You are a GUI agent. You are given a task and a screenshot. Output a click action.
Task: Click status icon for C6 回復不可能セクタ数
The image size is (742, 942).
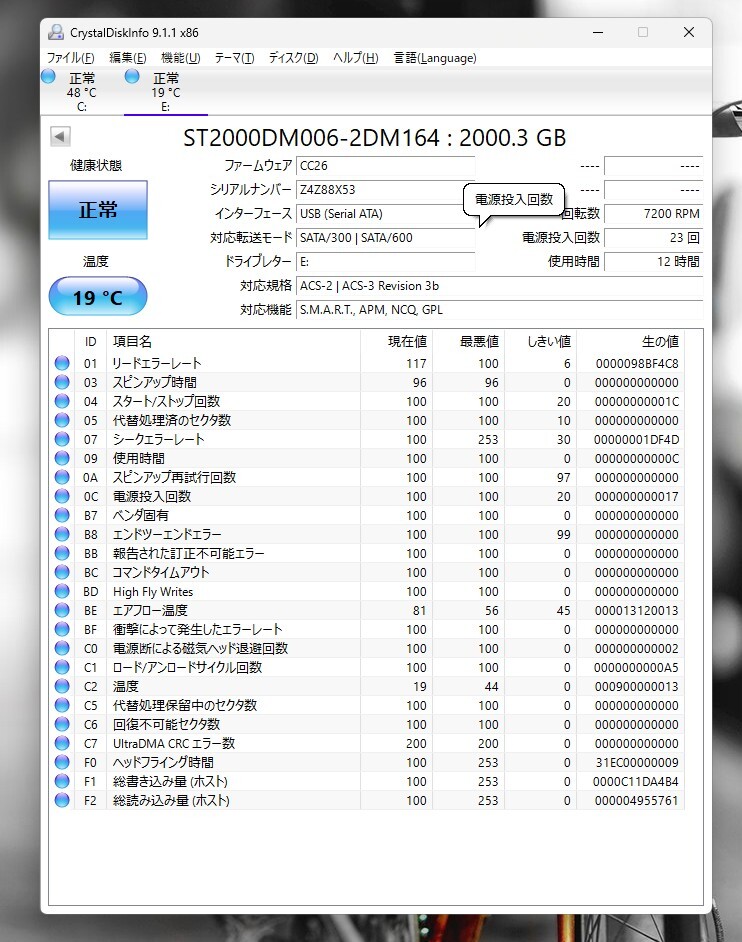point(62,724)
